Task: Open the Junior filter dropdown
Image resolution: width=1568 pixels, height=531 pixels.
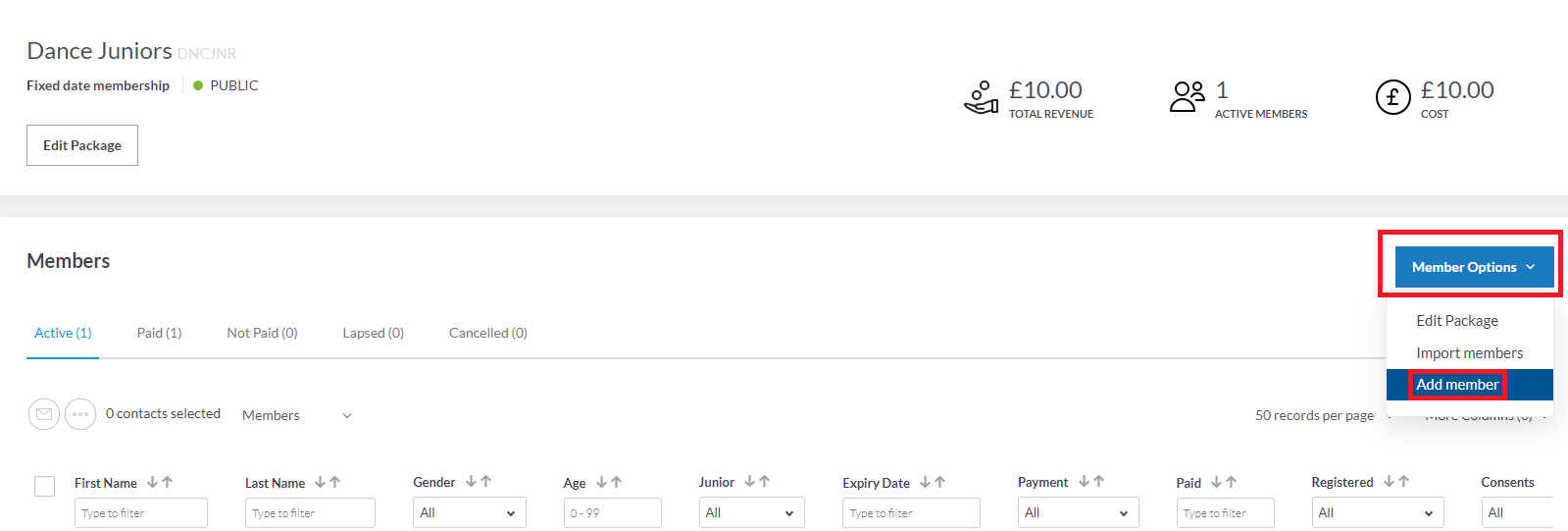Action: click(x=751, y=512)
